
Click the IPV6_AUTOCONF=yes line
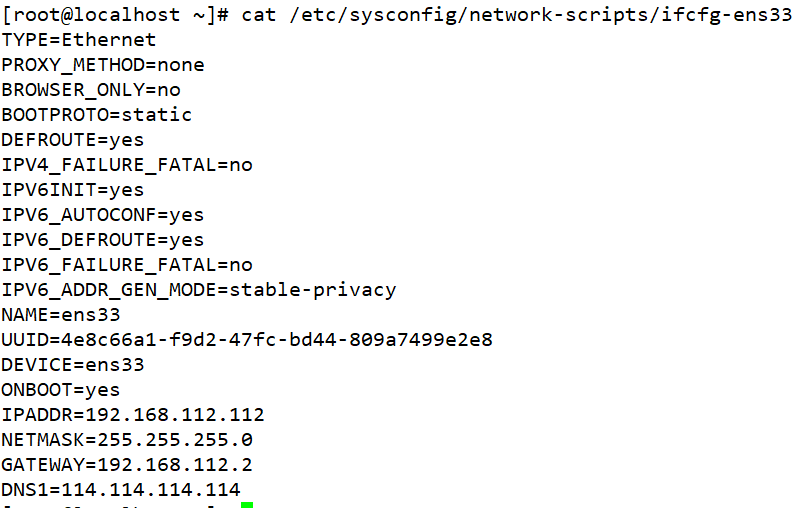(103, 215)
